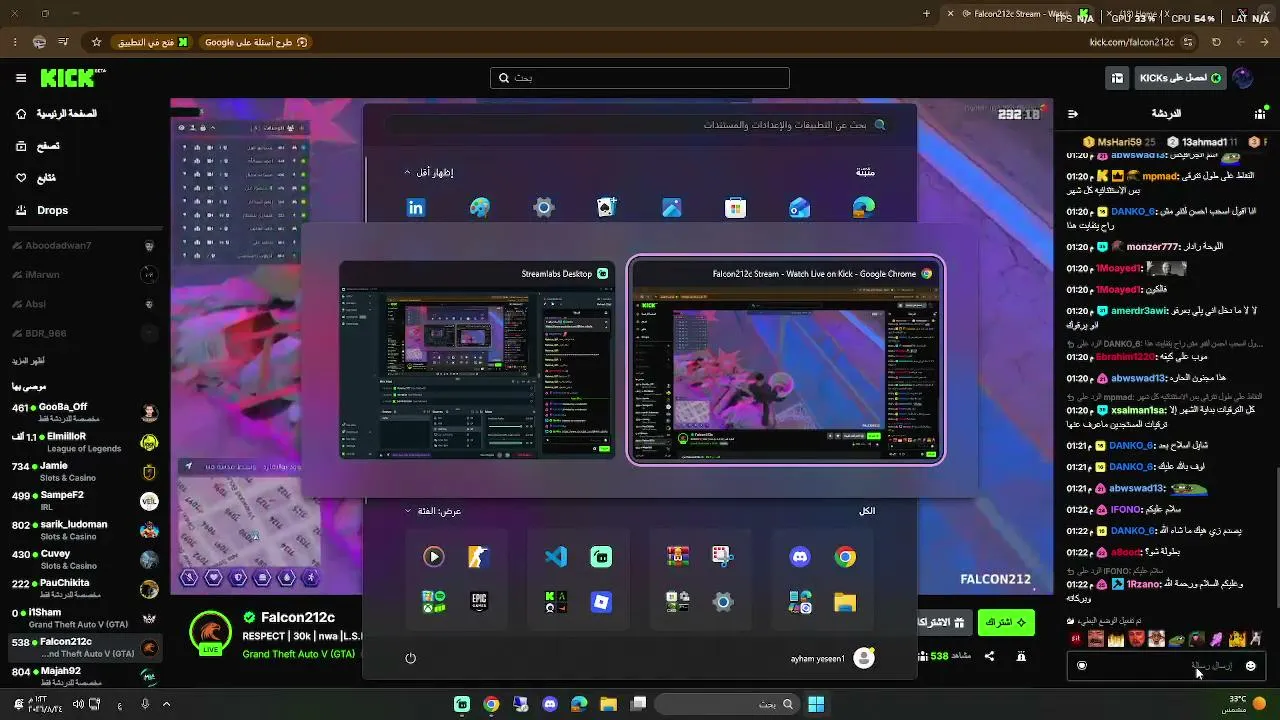
Task: Open Outlook from Start menu pinned apps
Action: point(800,207)
